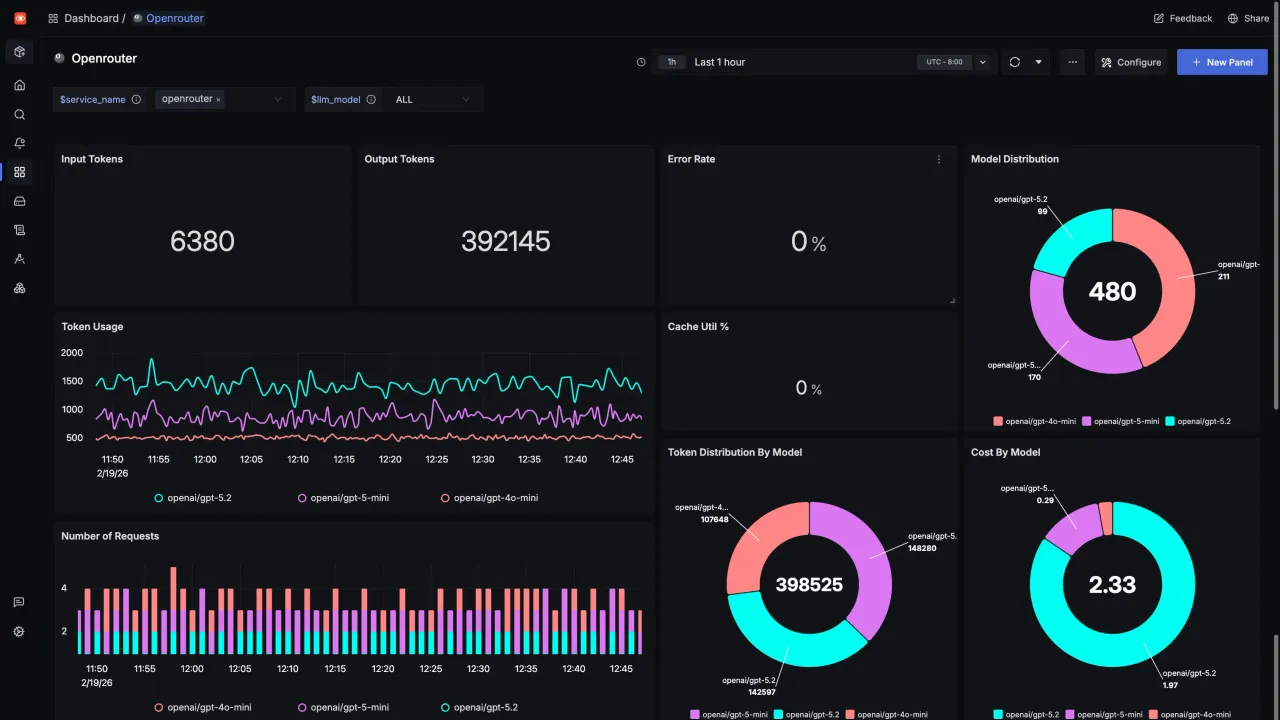Remove the openrouter tag with its x

pyautogui.click(x=218, y=100)
